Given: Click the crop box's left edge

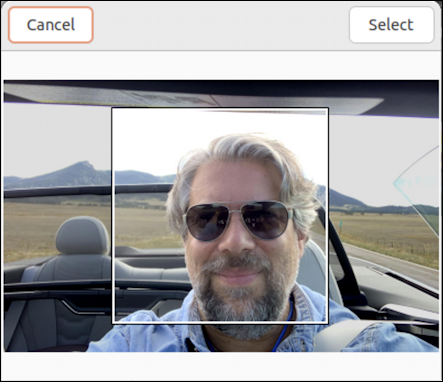Looking at the screenshot, I should pos(112,215).
